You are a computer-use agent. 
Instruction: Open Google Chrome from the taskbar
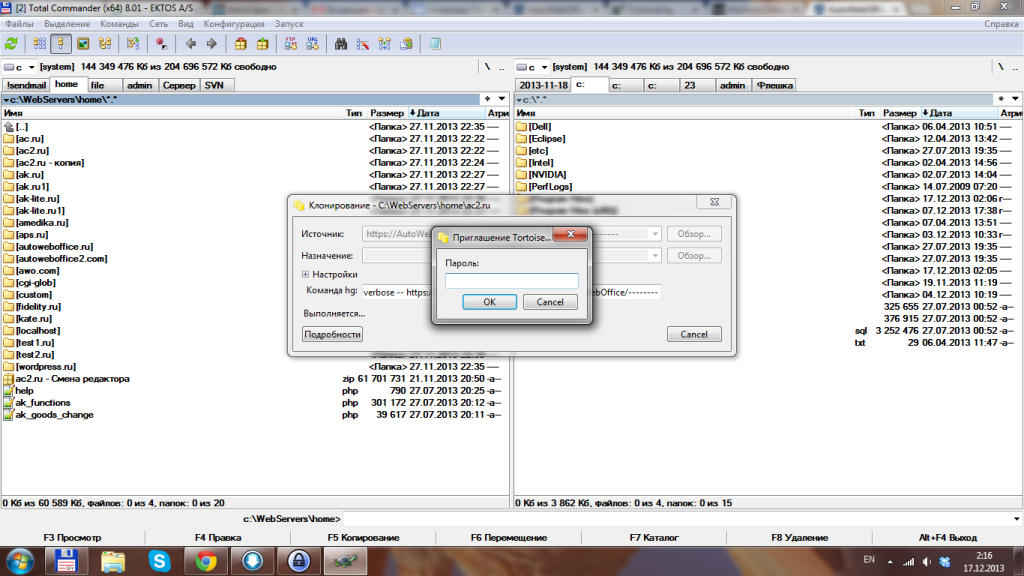[206, 561]
